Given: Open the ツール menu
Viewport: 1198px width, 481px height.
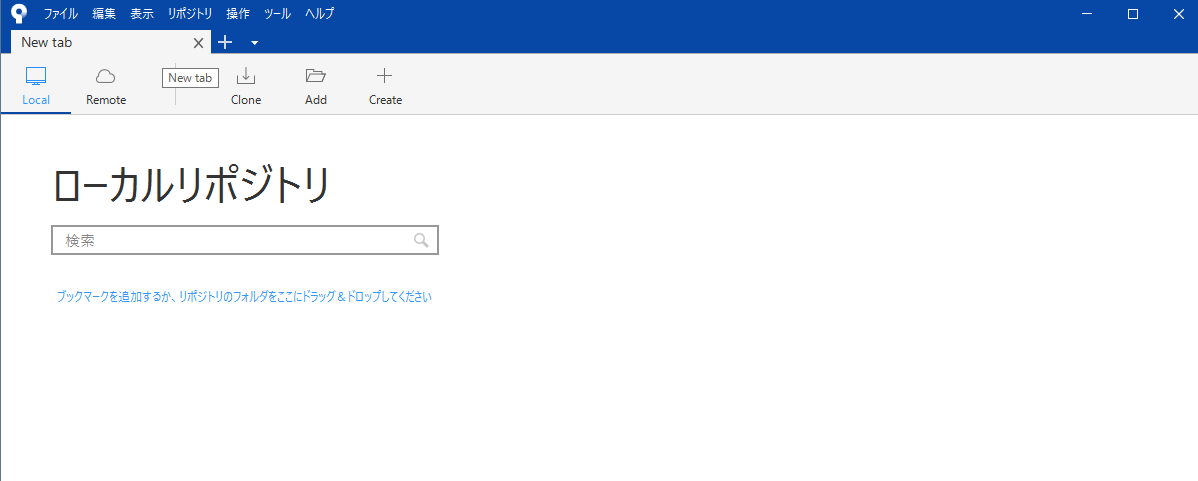Looking at the screenshot, I should (x=277, y=14).
